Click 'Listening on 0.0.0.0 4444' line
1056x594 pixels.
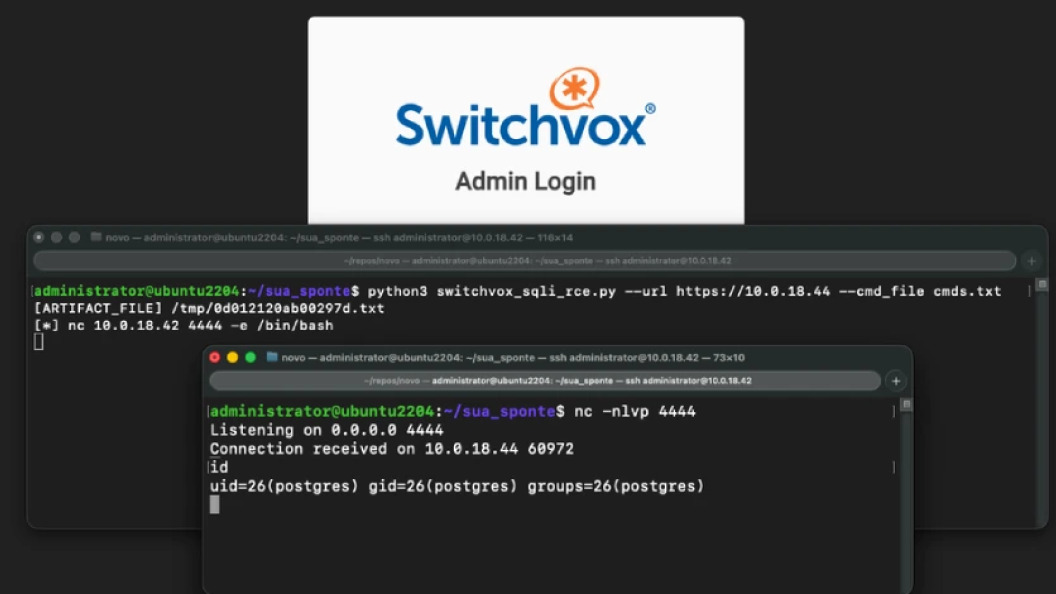point(327,430)
